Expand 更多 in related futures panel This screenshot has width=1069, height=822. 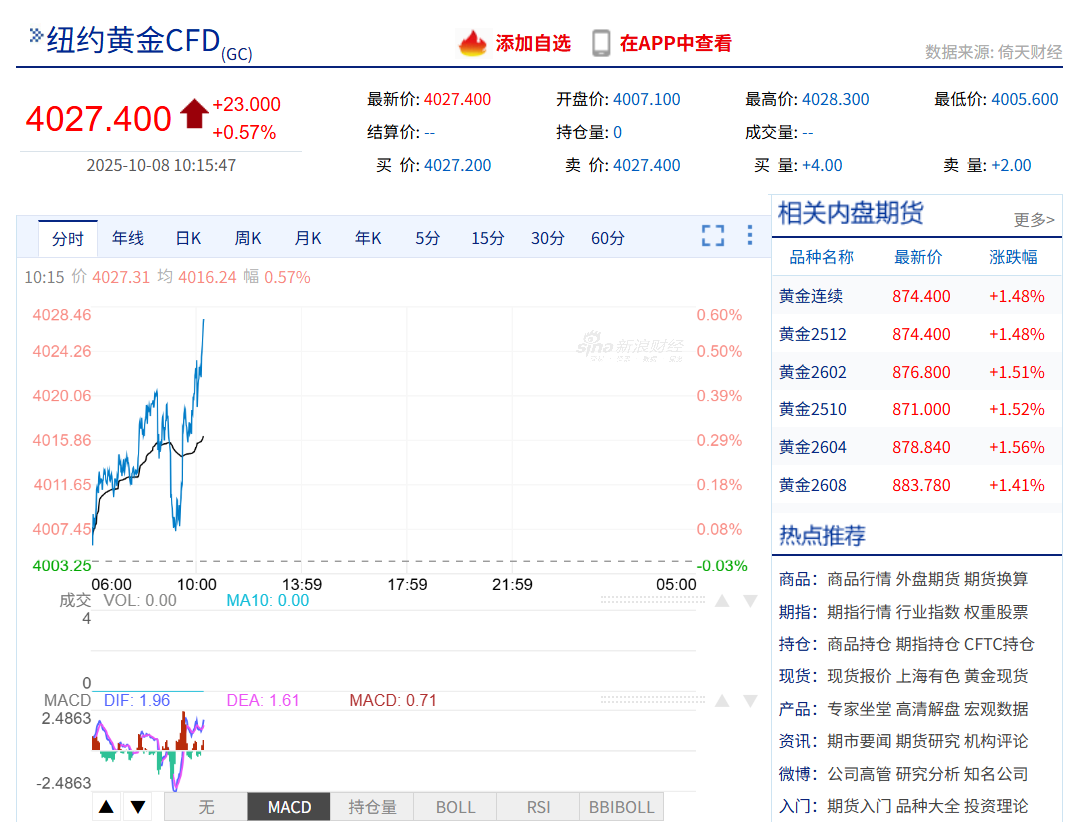coord(1034,219)
